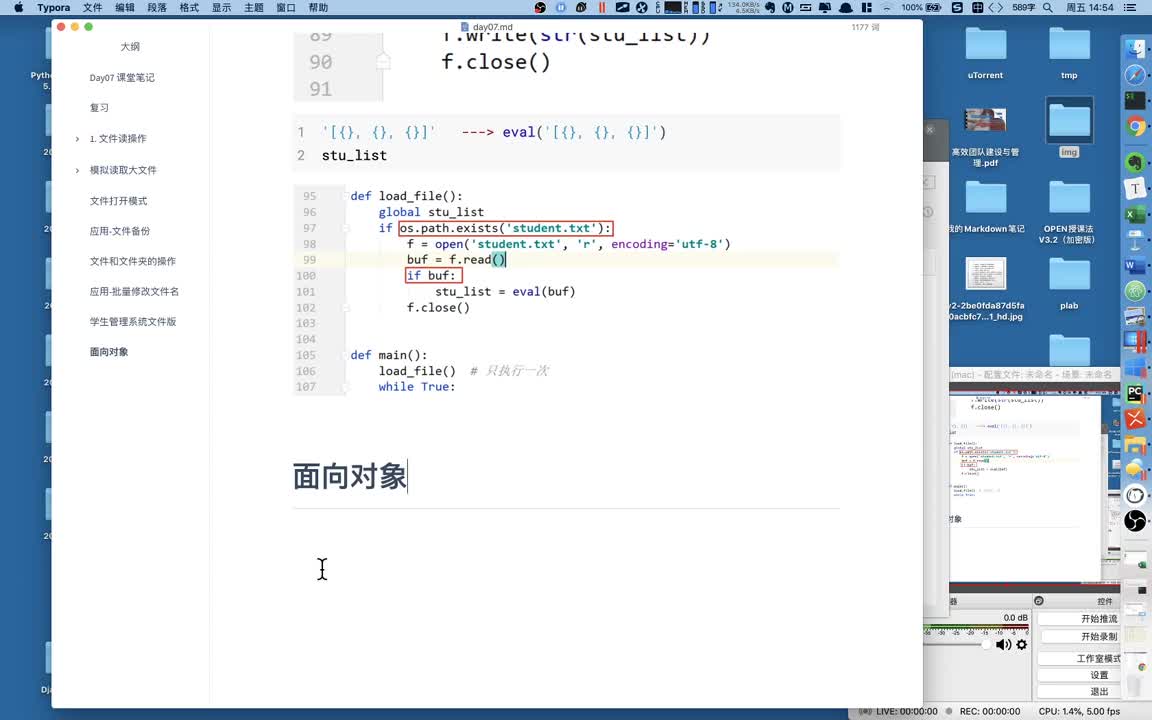This screenshot has width=1152, height=720.
Task: Expand the 模拟读取大文件 outline item
Action: [x=77, y=170]
